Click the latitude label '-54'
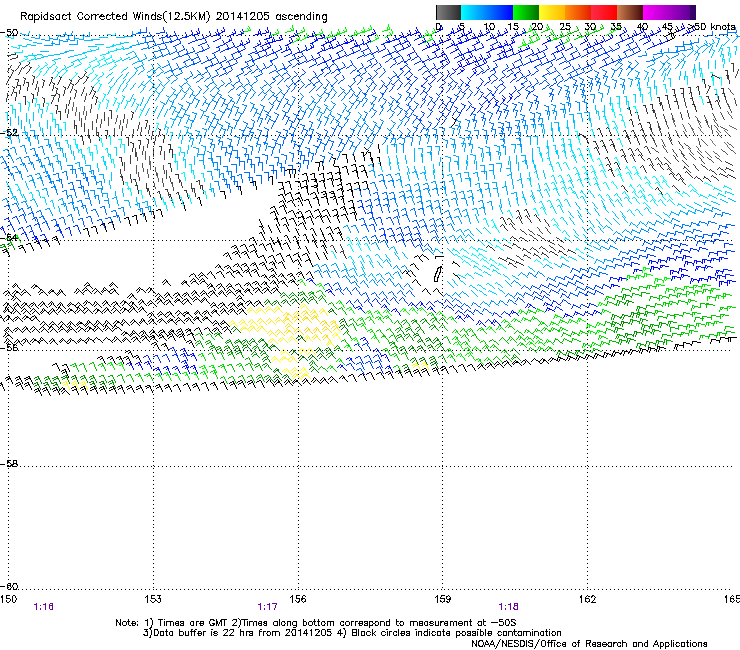 (9, 237)
